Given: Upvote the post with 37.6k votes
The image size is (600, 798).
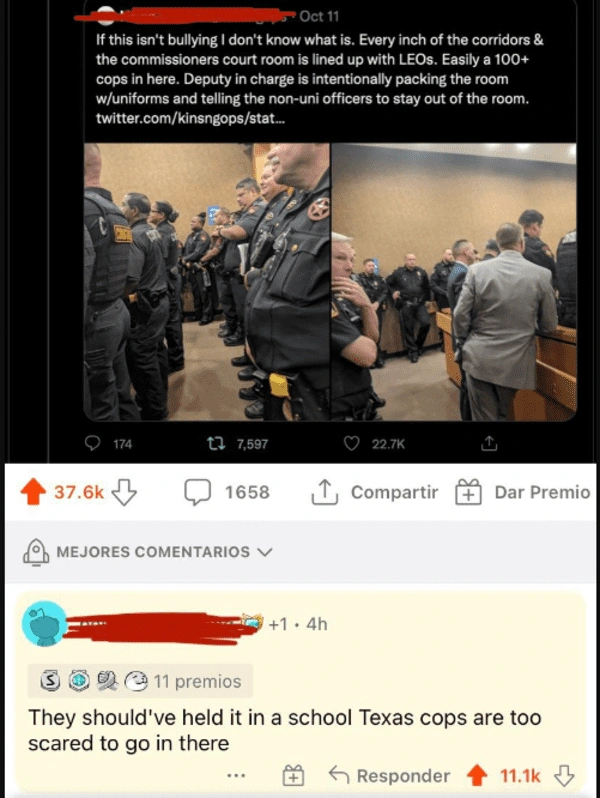Looking at the screenshot, I should [x=33, y=492].
